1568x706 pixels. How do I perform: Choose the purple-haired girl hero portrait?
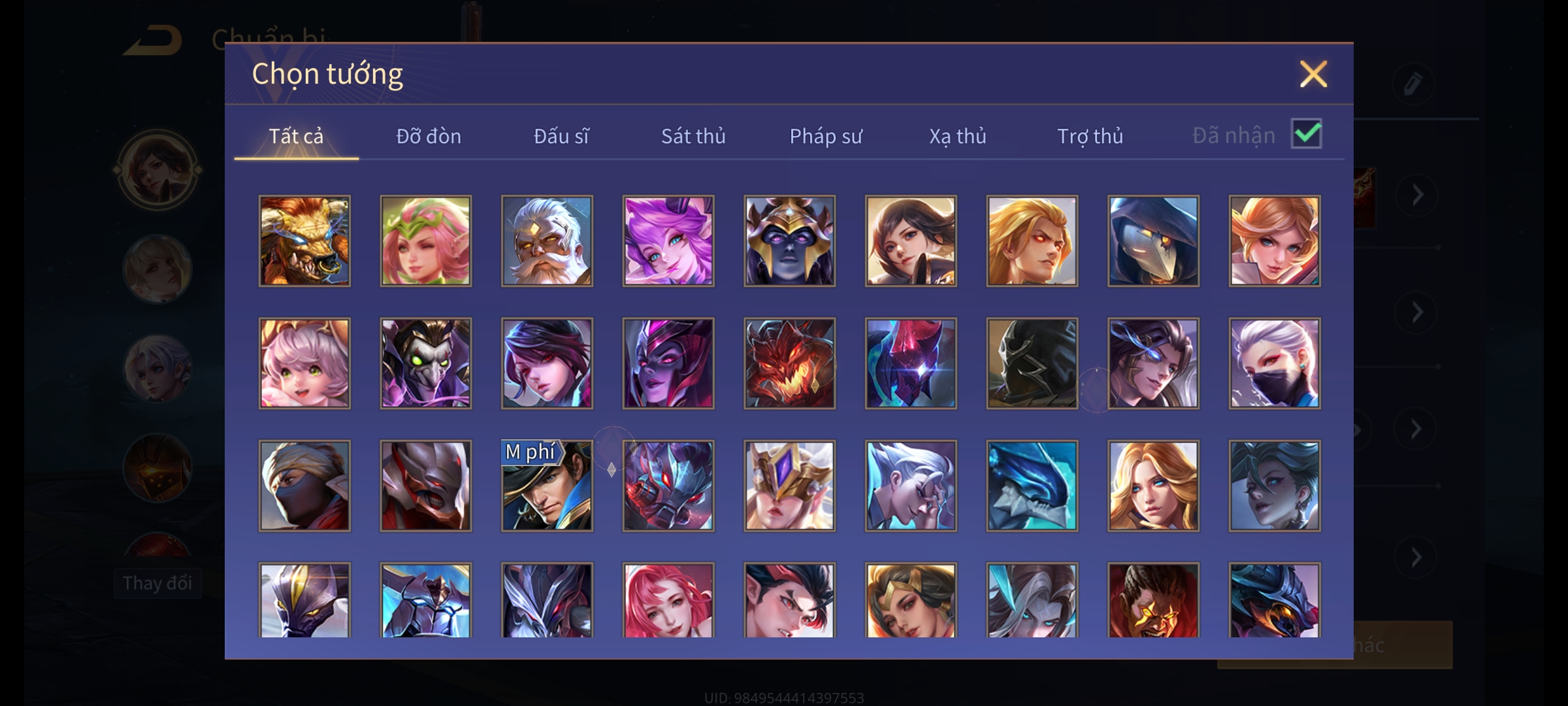click(668, 241)
